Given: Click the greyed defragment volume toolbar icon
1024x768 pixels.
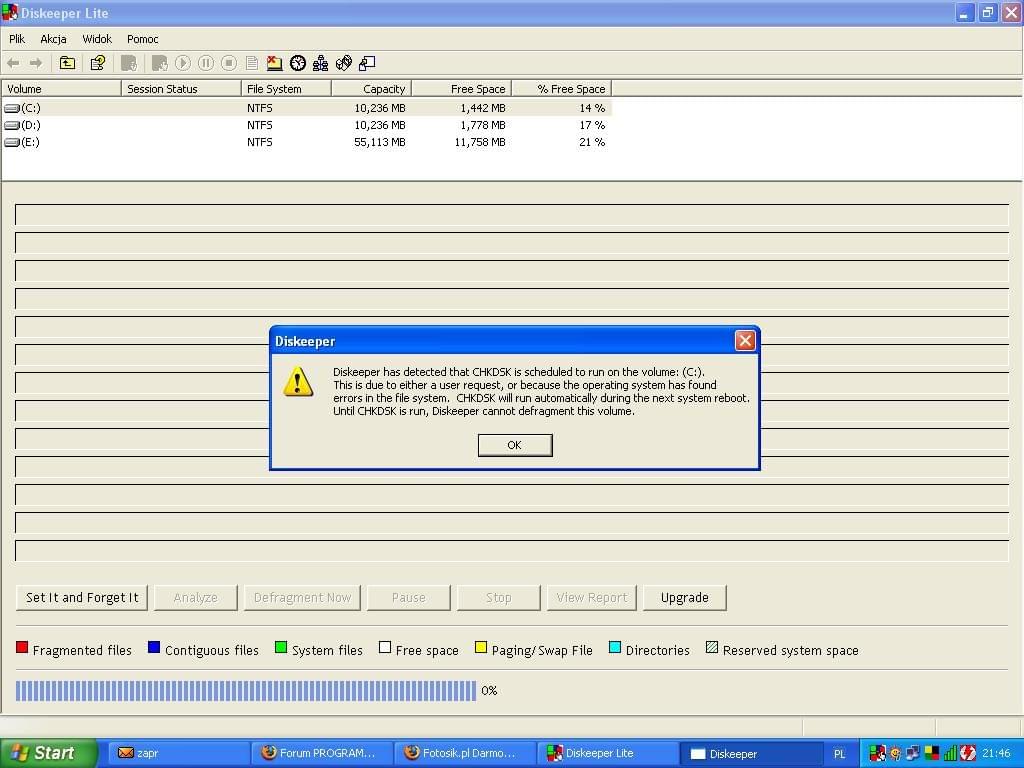Looking at the screenshot, I should [x=159, y=63].
